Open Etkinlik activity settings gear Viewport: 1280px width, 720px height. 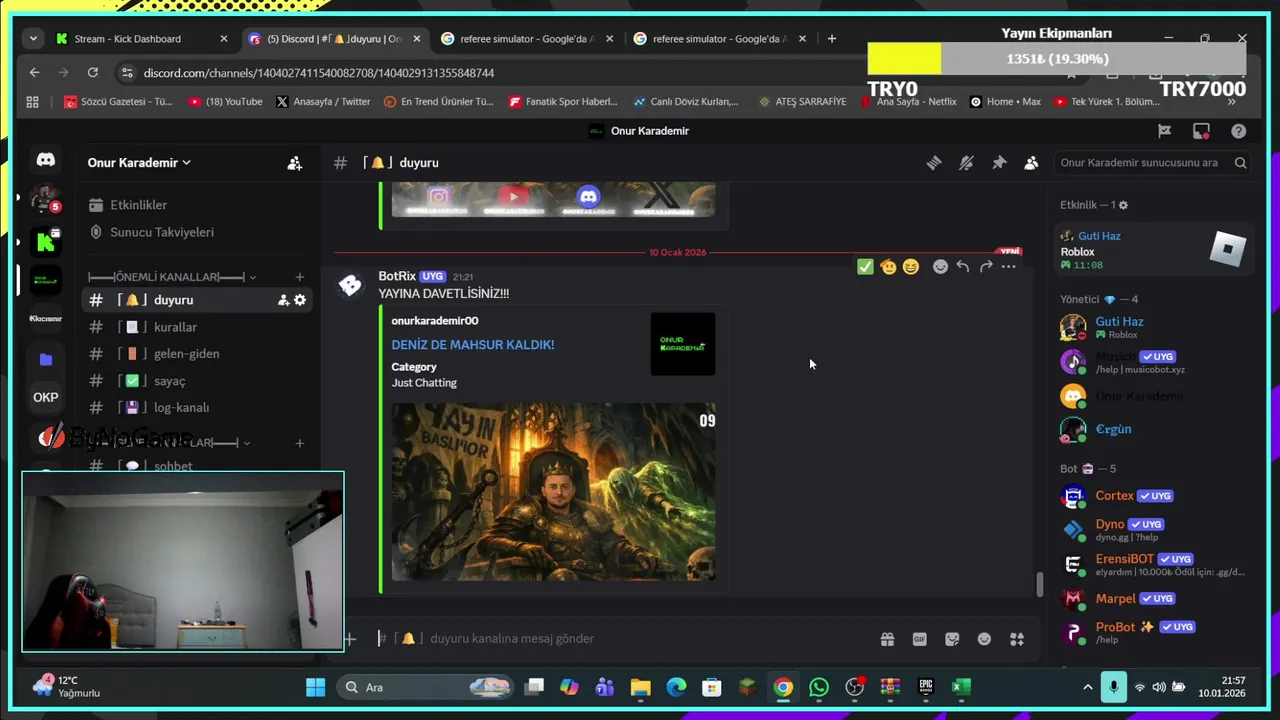pyautogui.click(x=1123, y=205)
